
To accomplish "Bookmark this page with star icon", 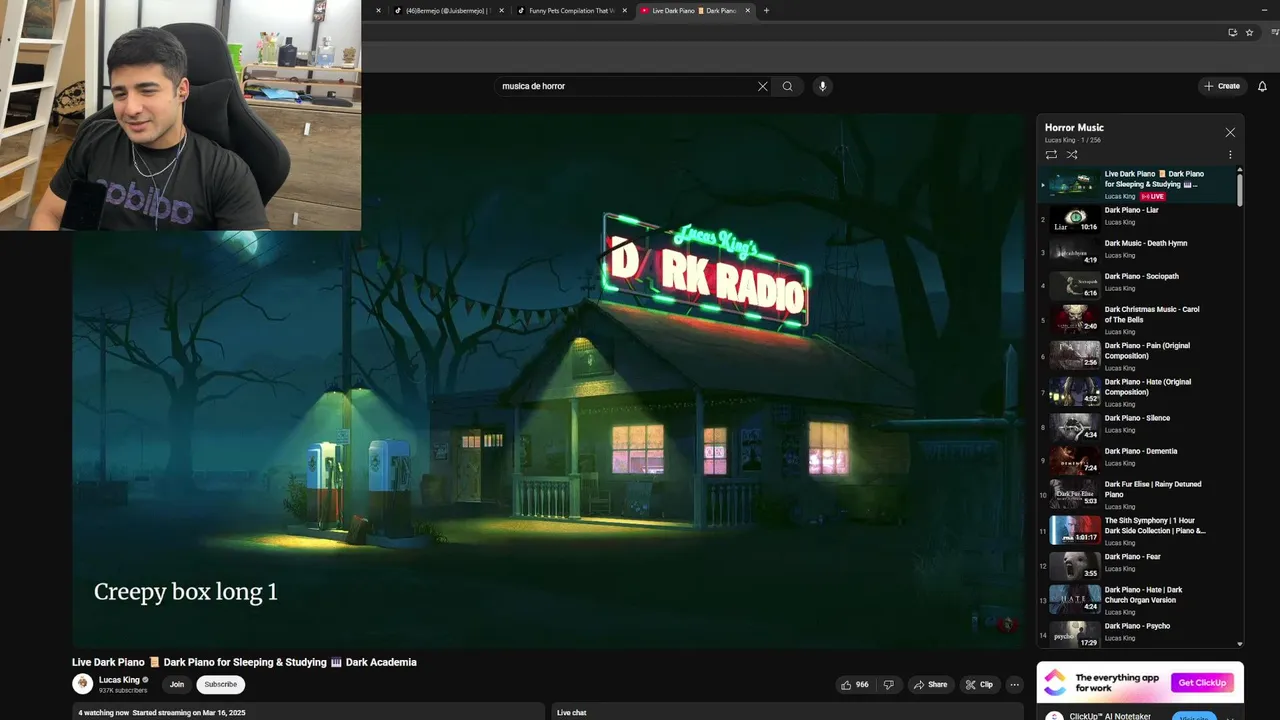I will (x=1249, y=32).
